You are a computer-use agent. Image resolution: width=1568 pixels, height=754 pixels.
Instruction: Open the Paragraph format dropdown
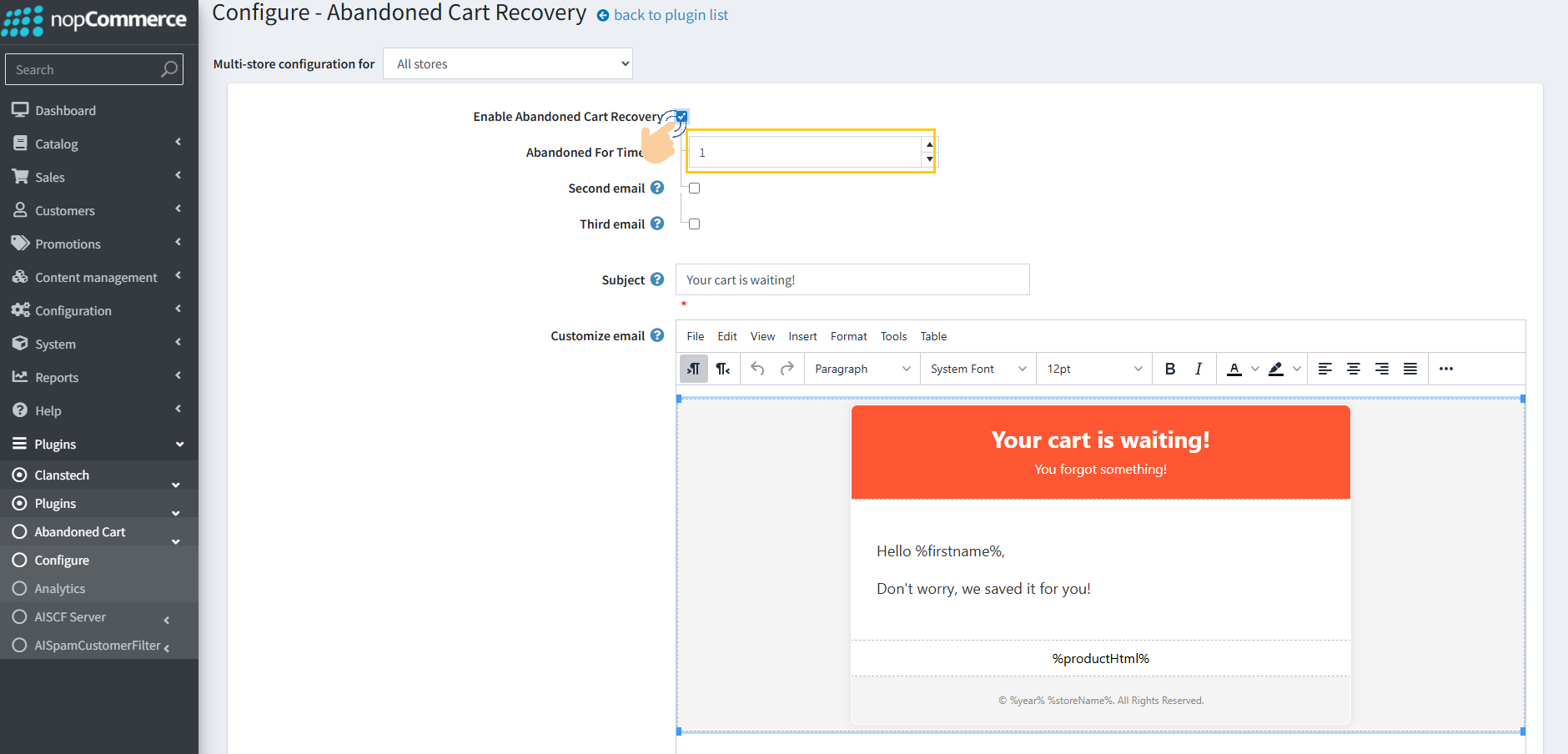[862, 369]
